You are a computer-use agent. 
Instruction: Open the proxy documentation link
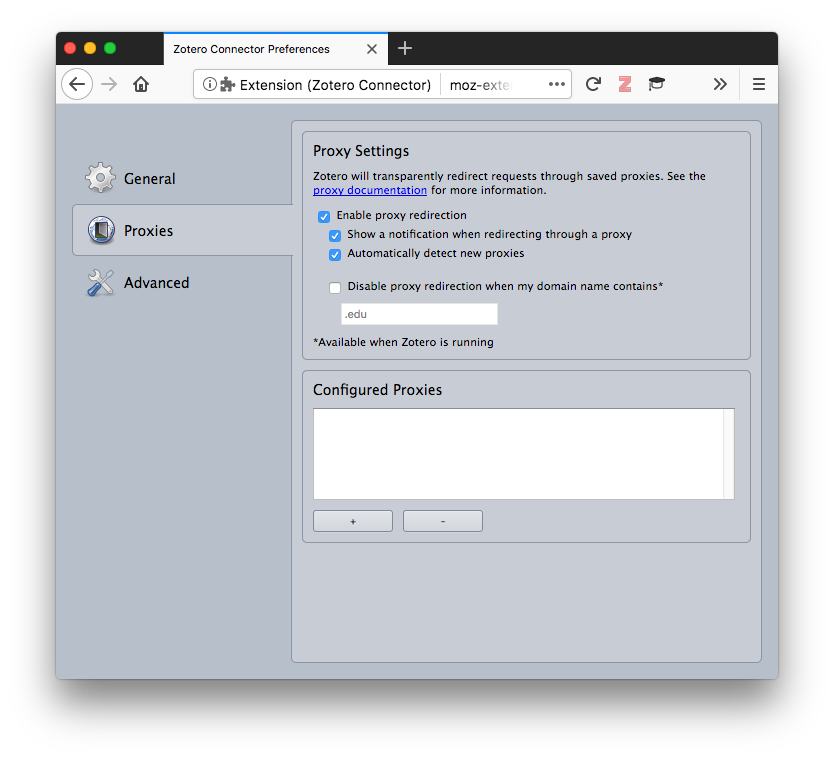[370, 190]
